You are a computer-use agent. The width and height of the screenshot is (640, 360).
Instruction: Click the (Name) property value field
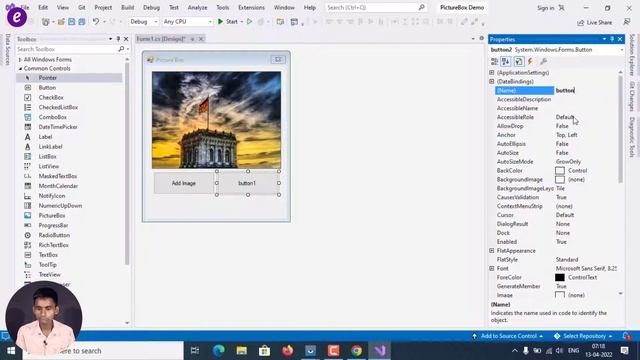586,91
